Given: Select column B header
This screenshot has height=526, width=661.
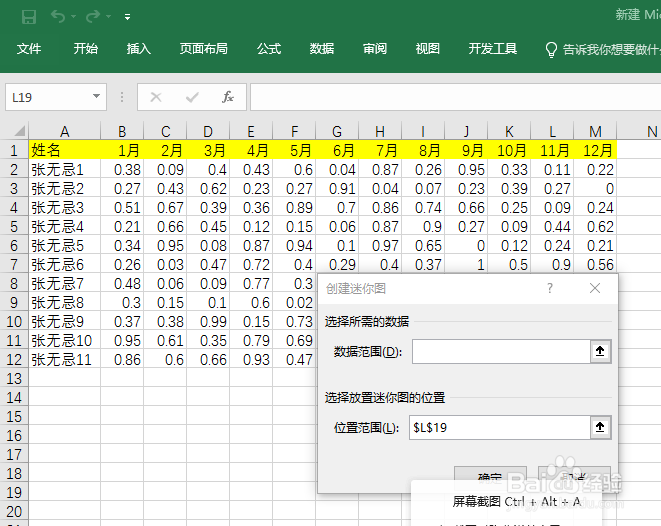Looking at the screenshot, I should 122,132.
